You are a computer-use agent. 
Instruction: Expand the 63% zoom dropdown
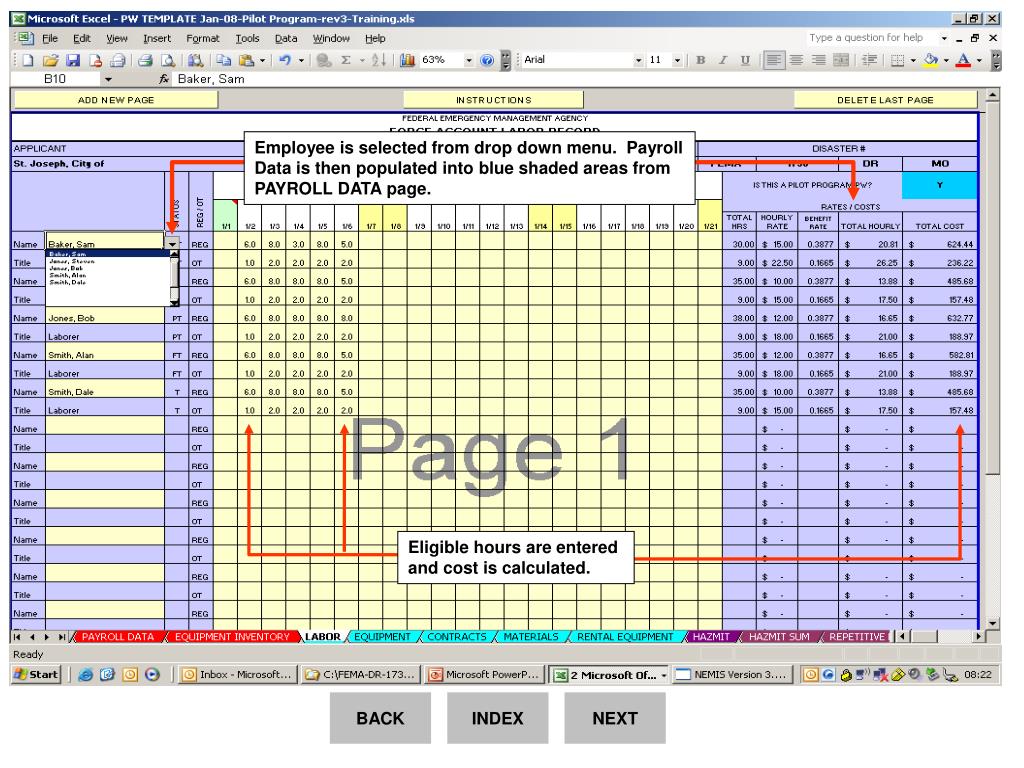click(x=469, y=60)
